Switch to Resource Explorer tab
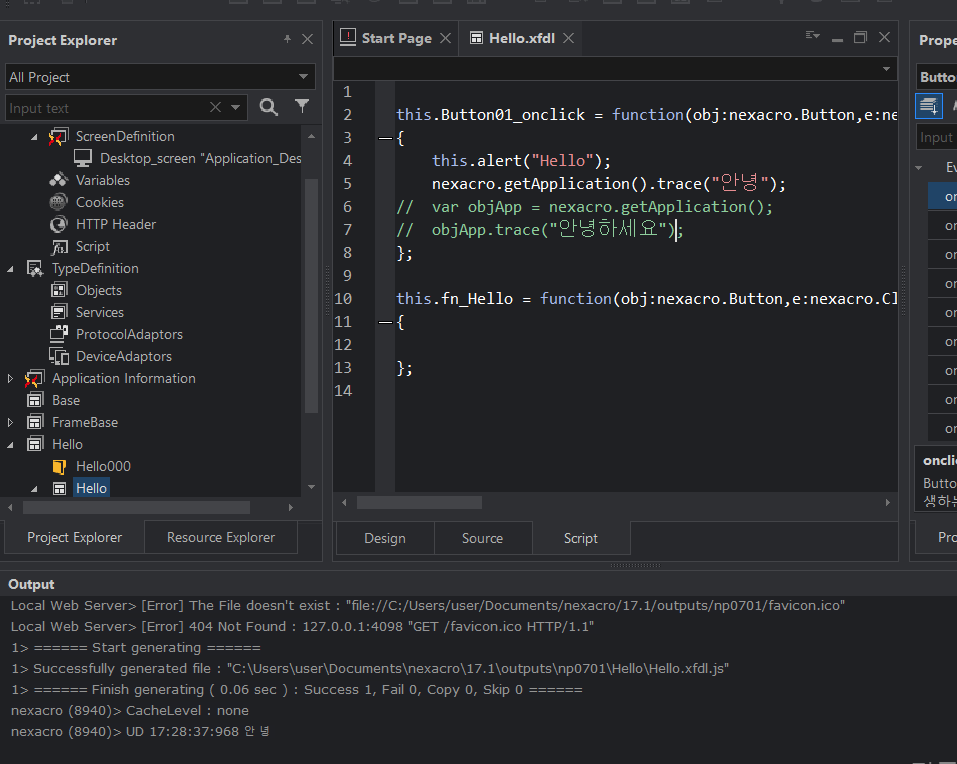This screenshot has width=957, height=764. pos(221,537)
